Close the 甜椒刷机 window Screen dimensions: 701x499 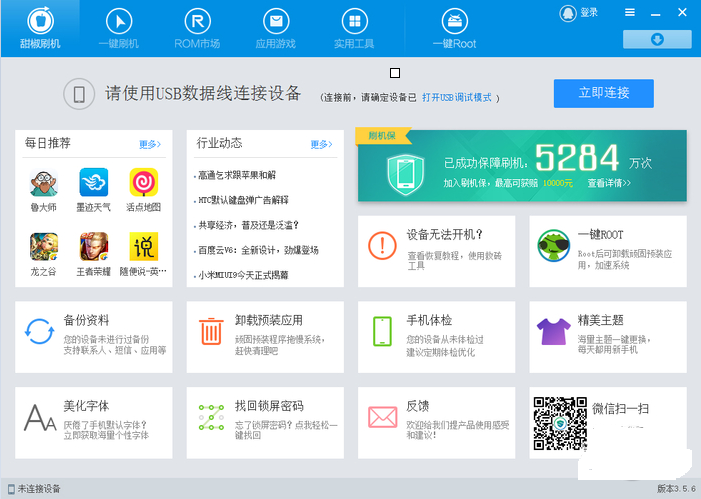click(682, 13)
